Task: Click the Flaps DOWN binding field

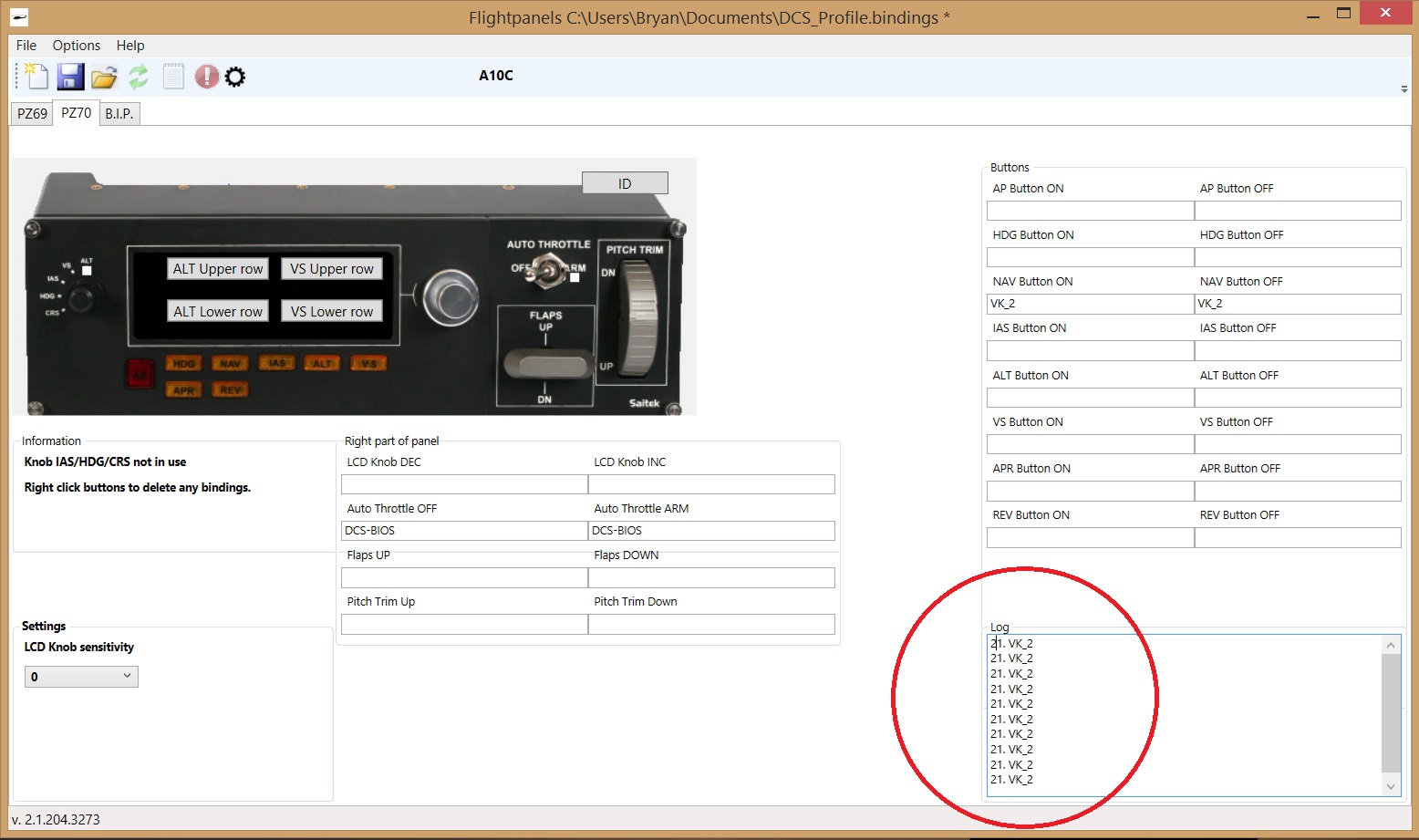Action: coord(711,577)
